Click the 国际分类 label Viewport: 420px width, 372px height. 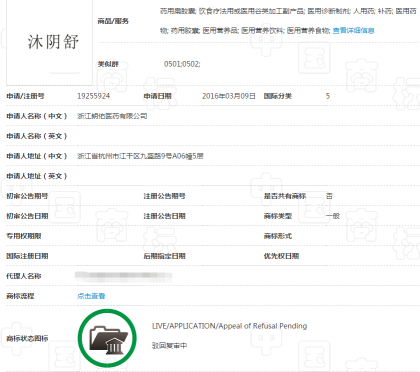click(278, 96)
